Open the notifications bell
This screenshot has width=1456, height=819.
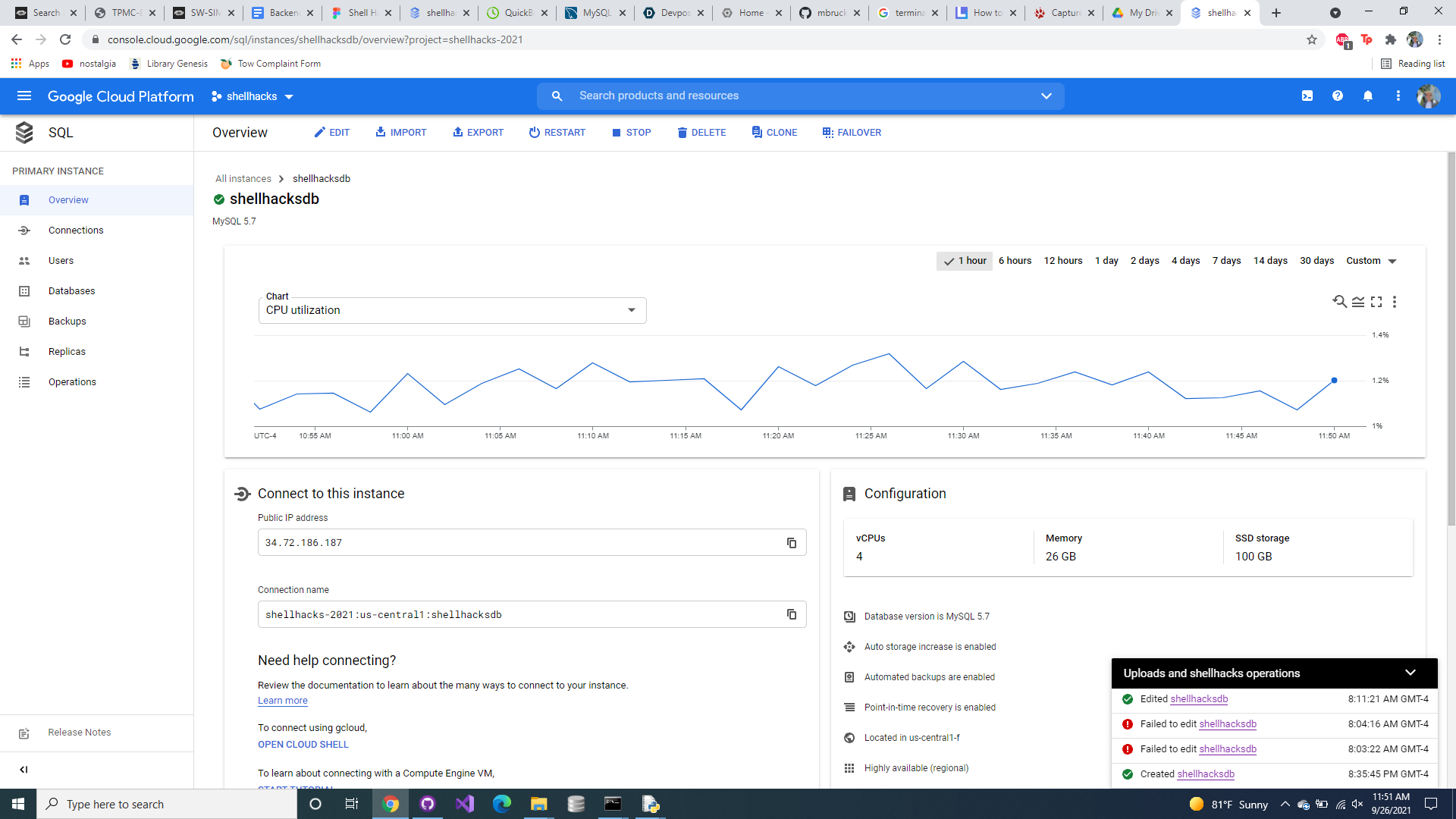point(1368,96)
